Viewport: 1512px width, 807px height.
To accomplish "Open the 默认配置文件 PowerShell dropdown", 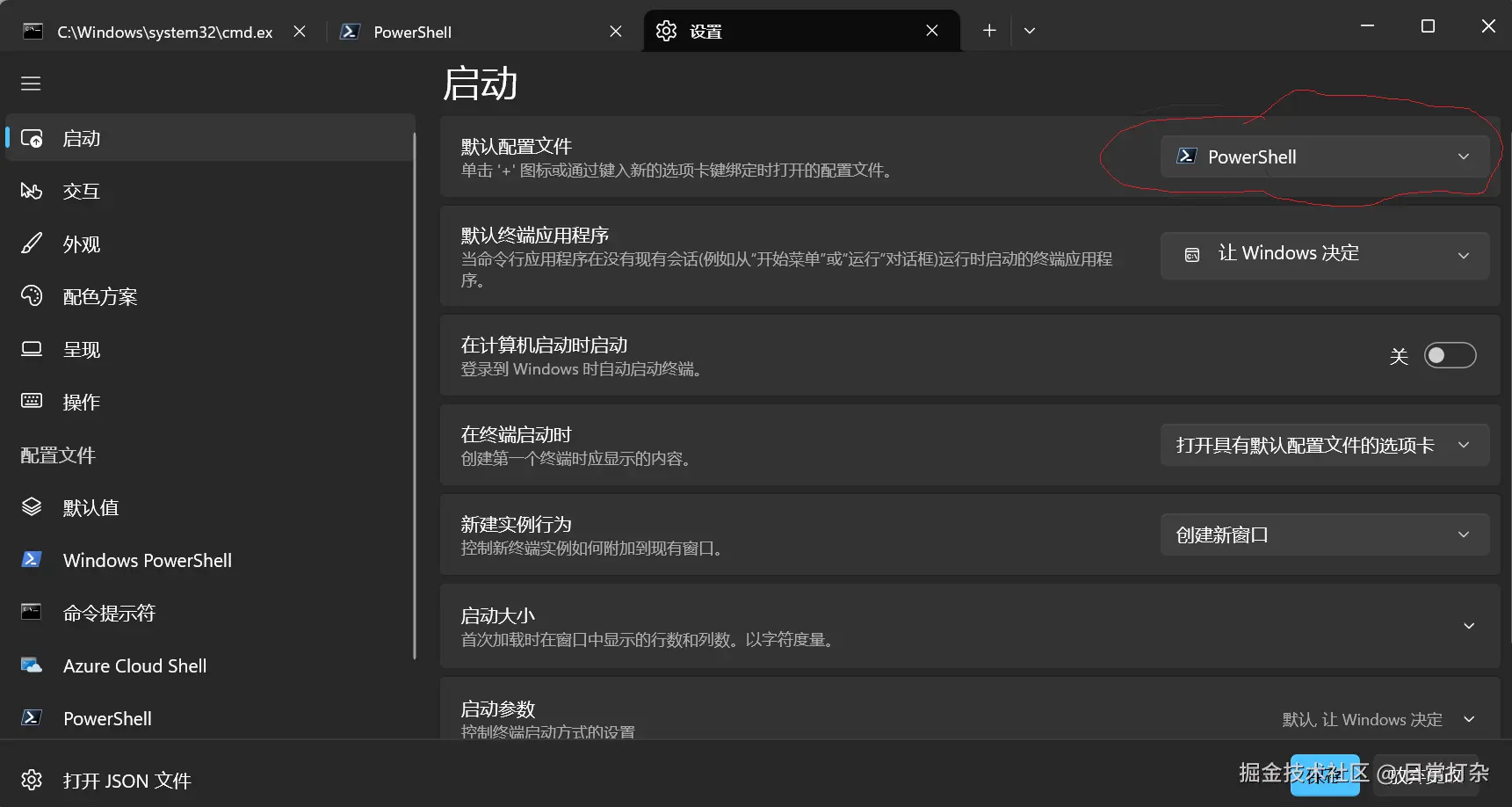I will click(1324, 156).
